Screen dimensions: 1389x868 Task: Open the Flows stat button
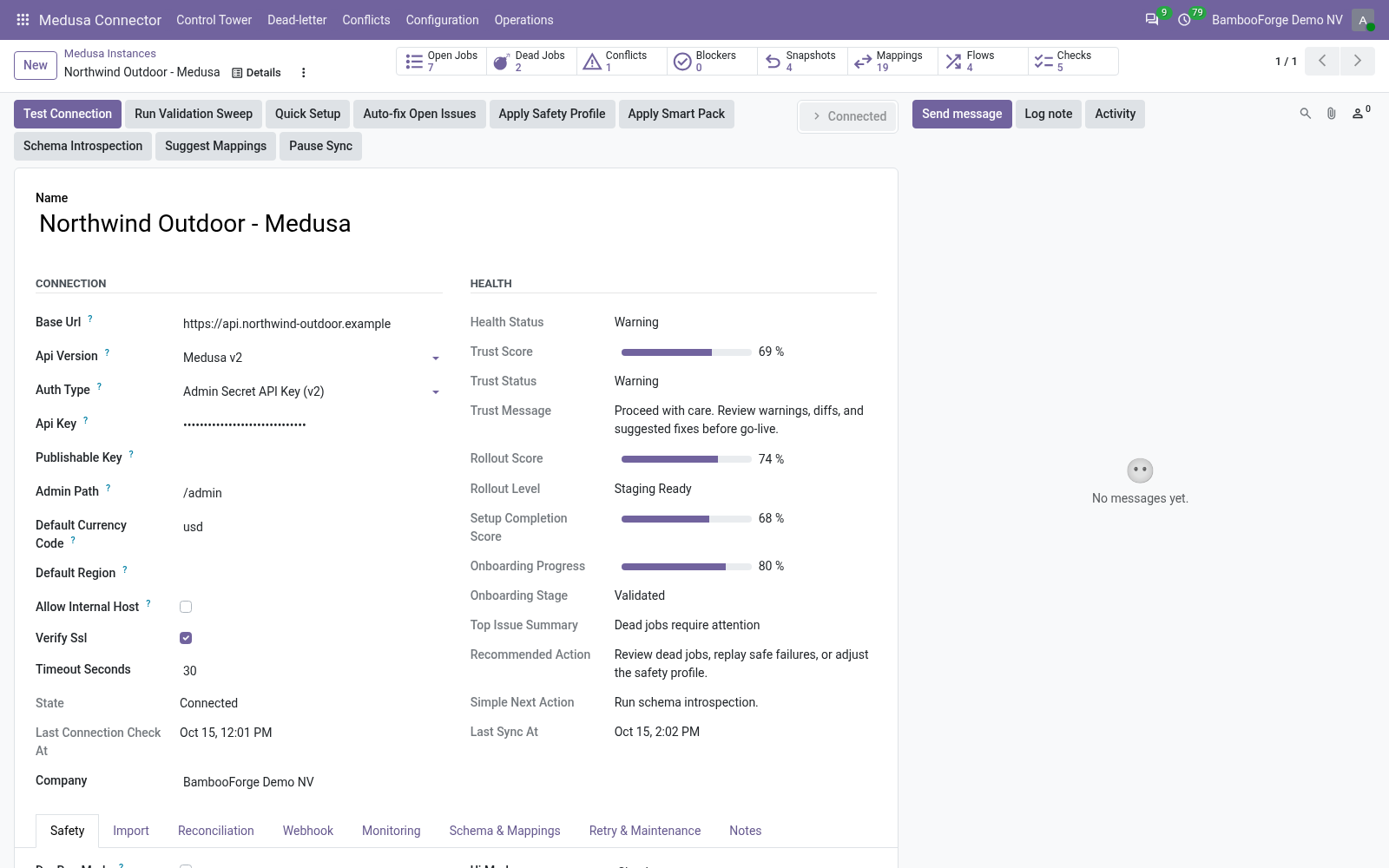pos(984,62)
